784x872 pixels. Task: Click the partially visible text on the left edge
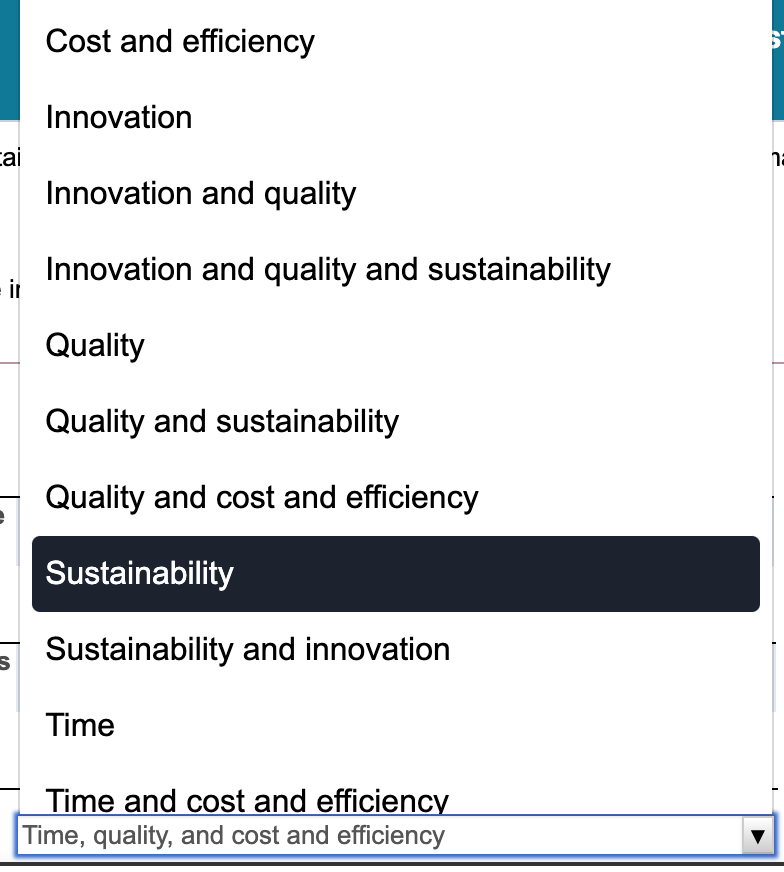6,160
